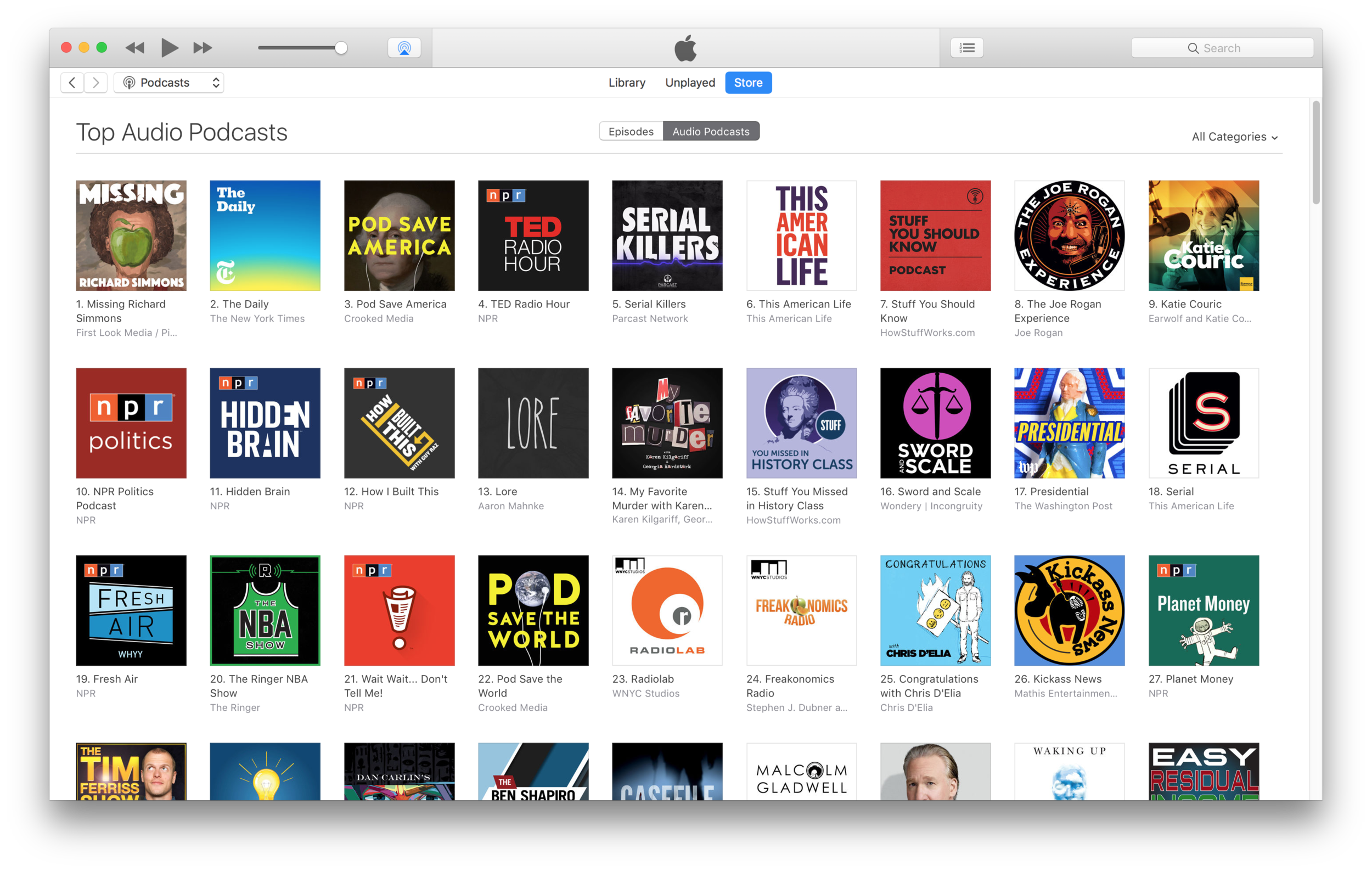Open the Pod Save the World artwork
This screenshot has height=871, width=1372.
[533, 611]
